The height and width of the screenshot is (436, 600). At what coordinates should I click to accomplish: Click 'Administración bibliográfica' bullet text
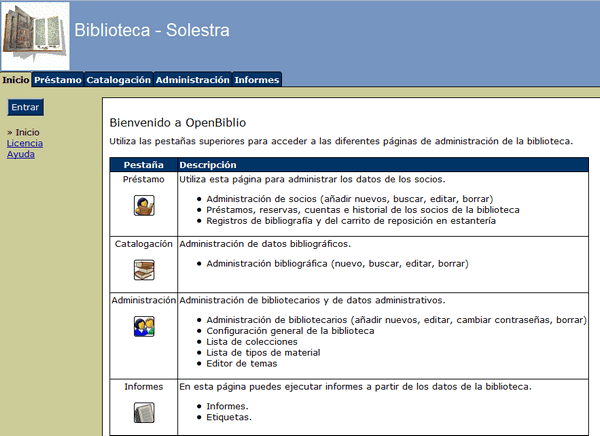click(x=338, y=264)
